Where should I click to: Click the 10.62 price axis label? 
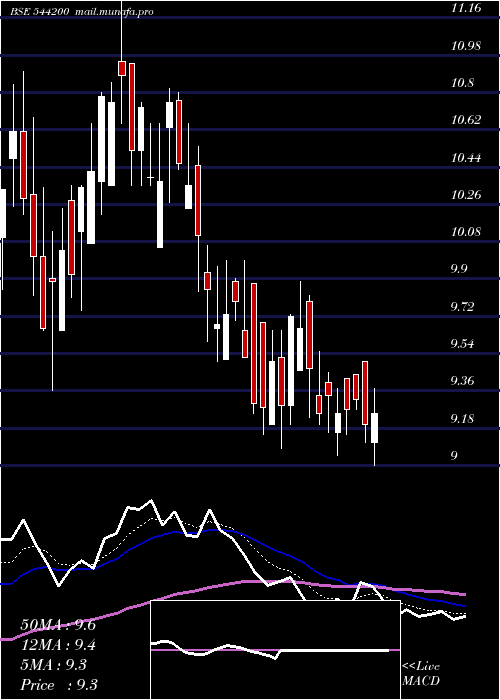click(466, 120)
